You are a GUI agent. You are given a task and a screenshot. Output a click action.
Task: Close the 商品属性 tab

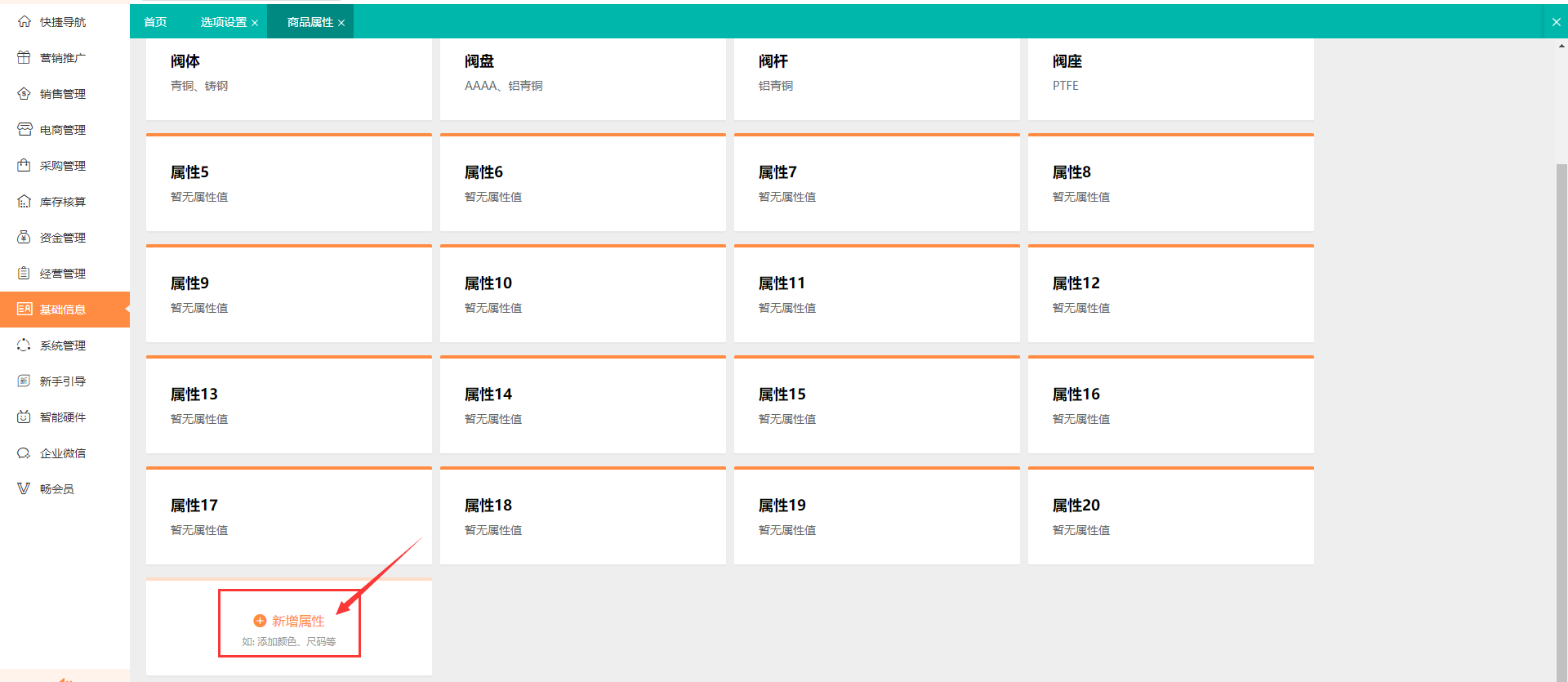click(x=341, y=22)
